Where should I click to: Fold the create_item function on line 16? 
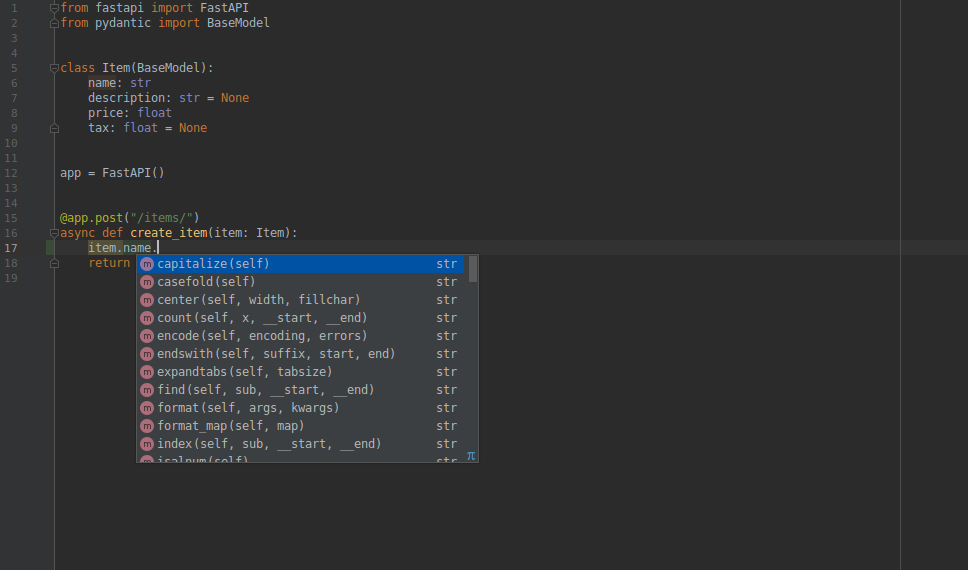(x=54, y=233)
